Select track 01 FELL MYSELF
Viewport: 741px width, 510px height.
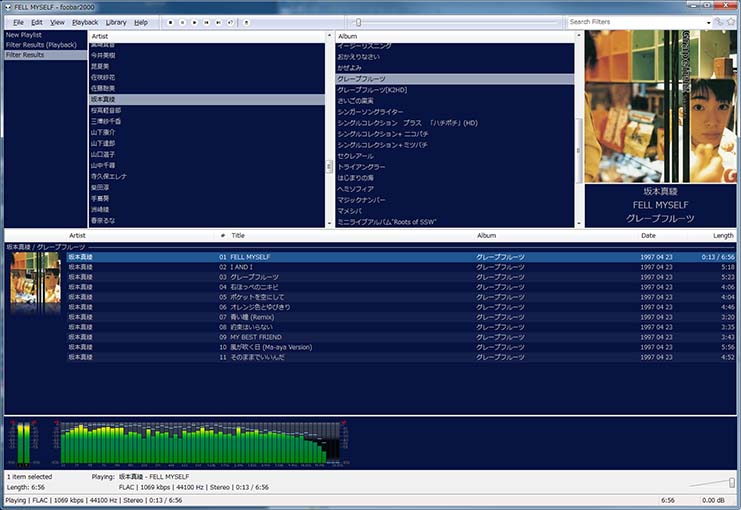401,257
